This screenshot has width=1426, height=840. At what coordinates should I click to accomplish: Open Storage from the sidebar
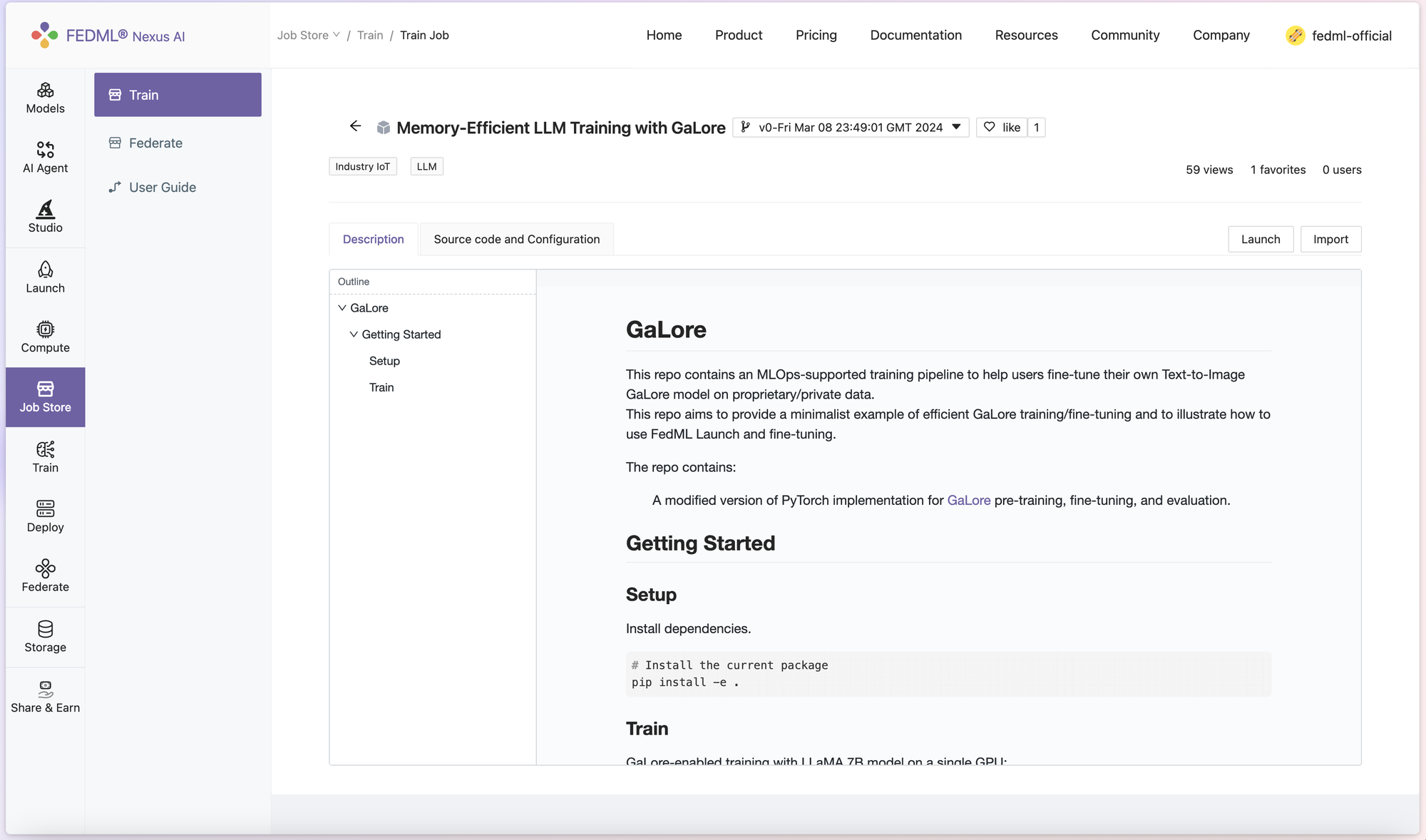(x=45, y=636)
